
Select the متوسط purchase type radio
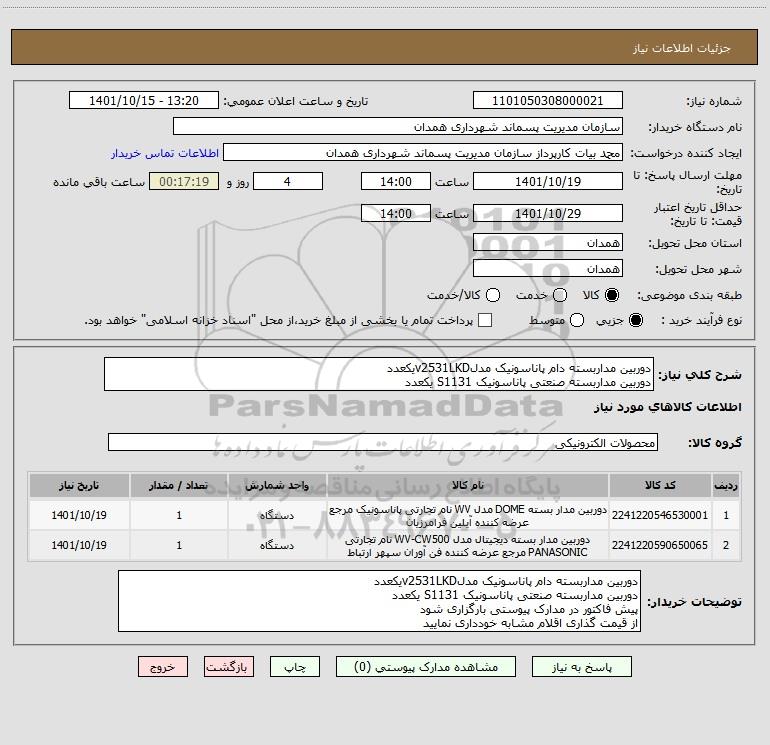point(577,320)
